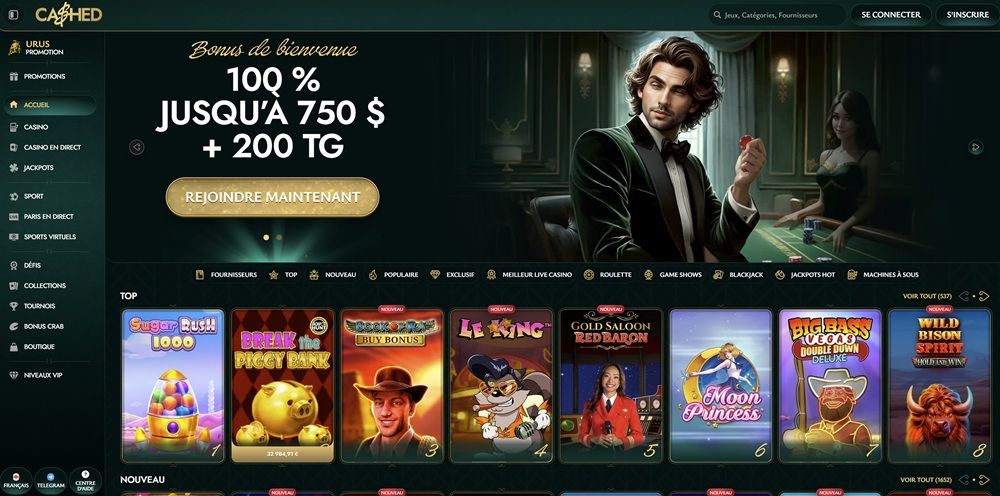Open Niveaux VIP diamond item
Screen dimensions: 1000x496
43,376
